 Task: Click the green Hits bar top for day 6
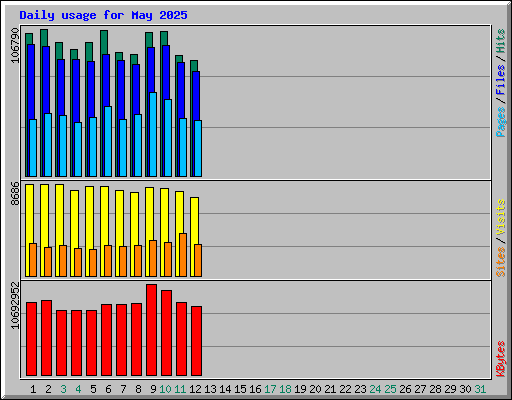[x=104, y=42]
